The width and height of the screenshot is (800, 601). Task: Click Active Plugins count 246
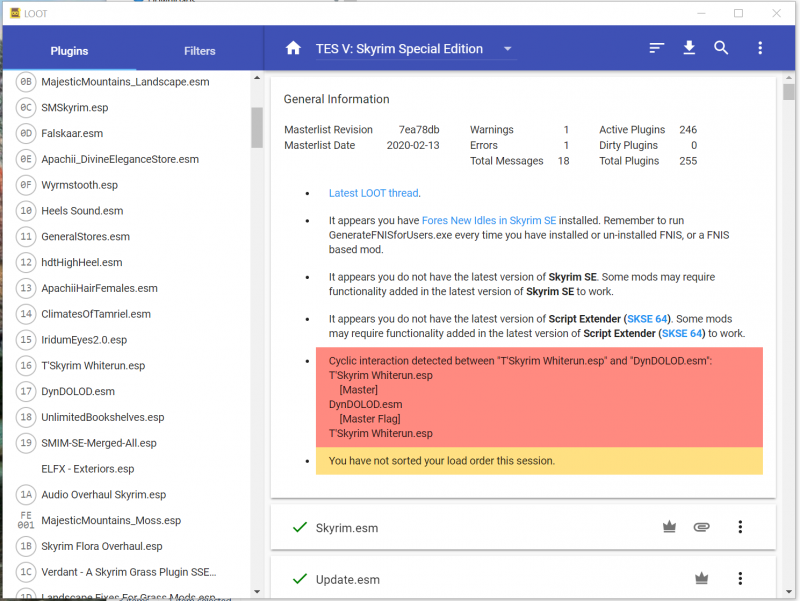pyautogui.click(x=688, y=130)
